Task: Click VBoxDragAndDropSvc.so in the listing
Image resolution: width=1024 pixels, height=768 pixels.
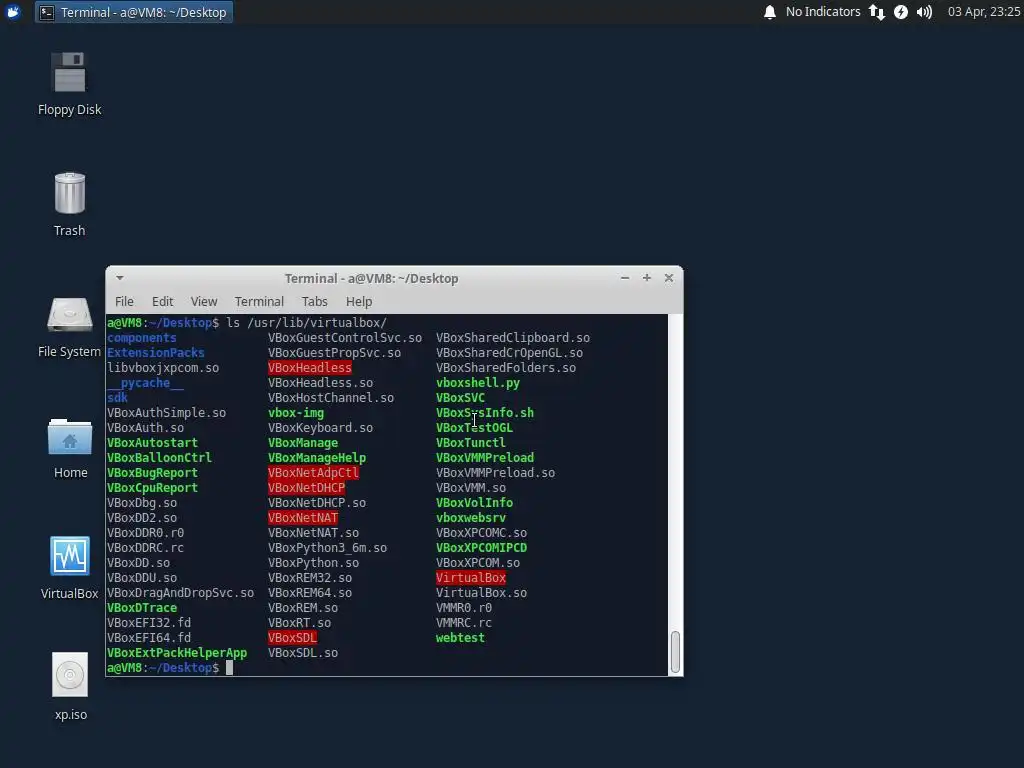Action: (x=180, y=593)
